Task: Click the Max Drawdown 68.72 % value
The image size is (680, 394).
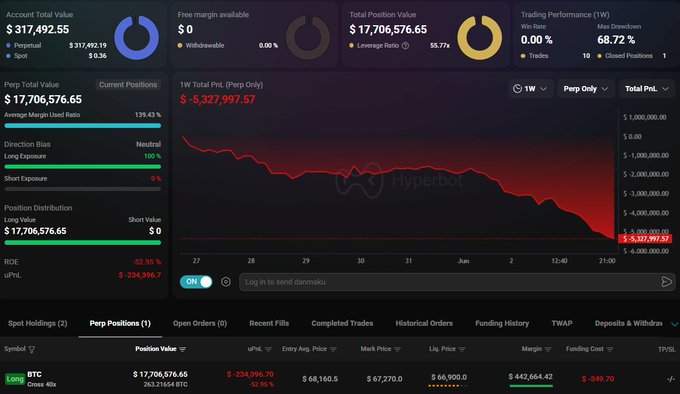Action: pyautogui.click(x=616, y=40)
